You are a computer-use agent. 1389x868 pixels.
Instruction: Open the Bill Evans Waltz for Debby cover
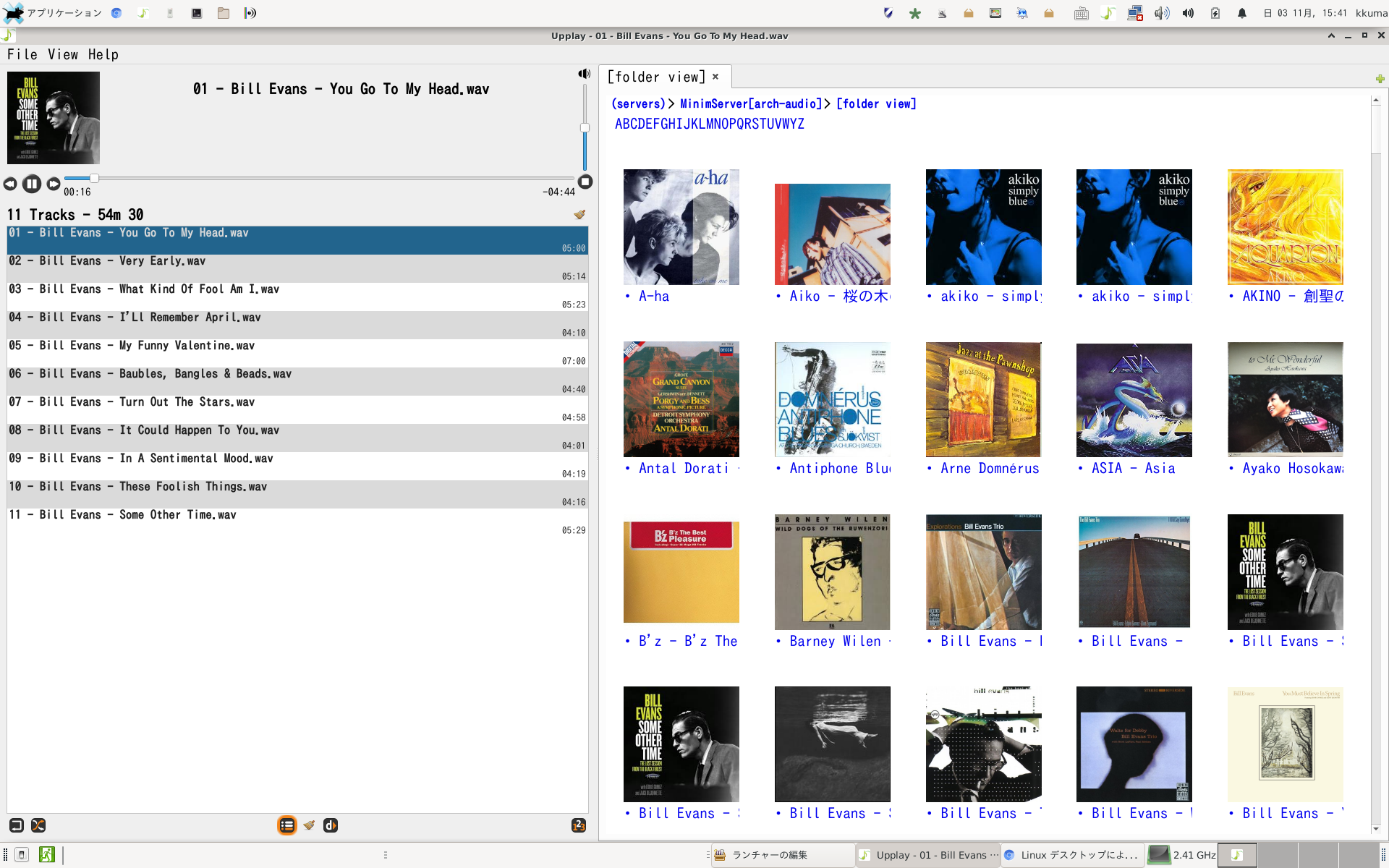[1134, 744]
